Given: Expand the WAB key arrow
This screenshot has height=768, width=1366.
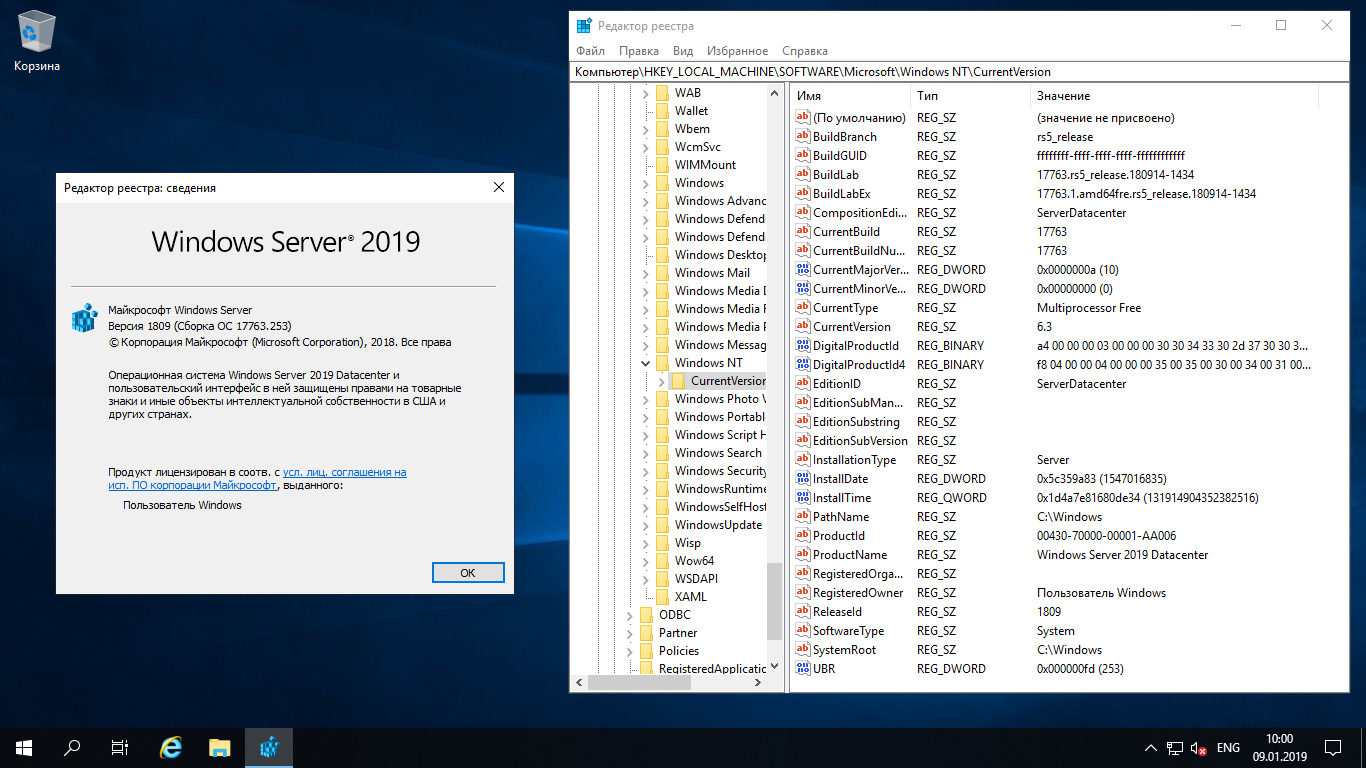Looking at the screenshot, I should (645, 93).
